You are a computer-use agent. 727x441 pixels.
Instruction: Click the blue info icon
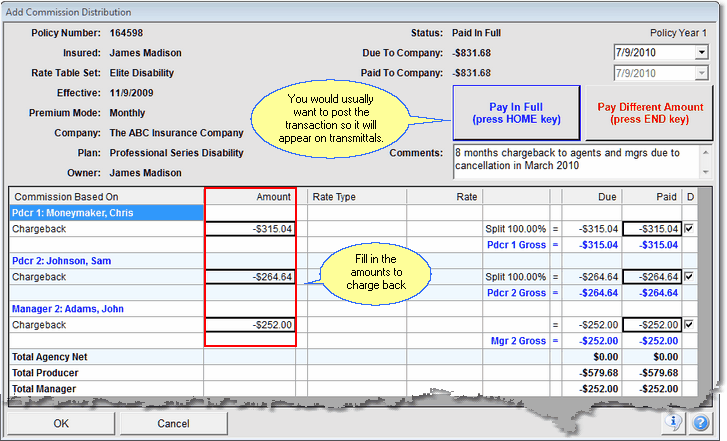(x=676, y=422)
